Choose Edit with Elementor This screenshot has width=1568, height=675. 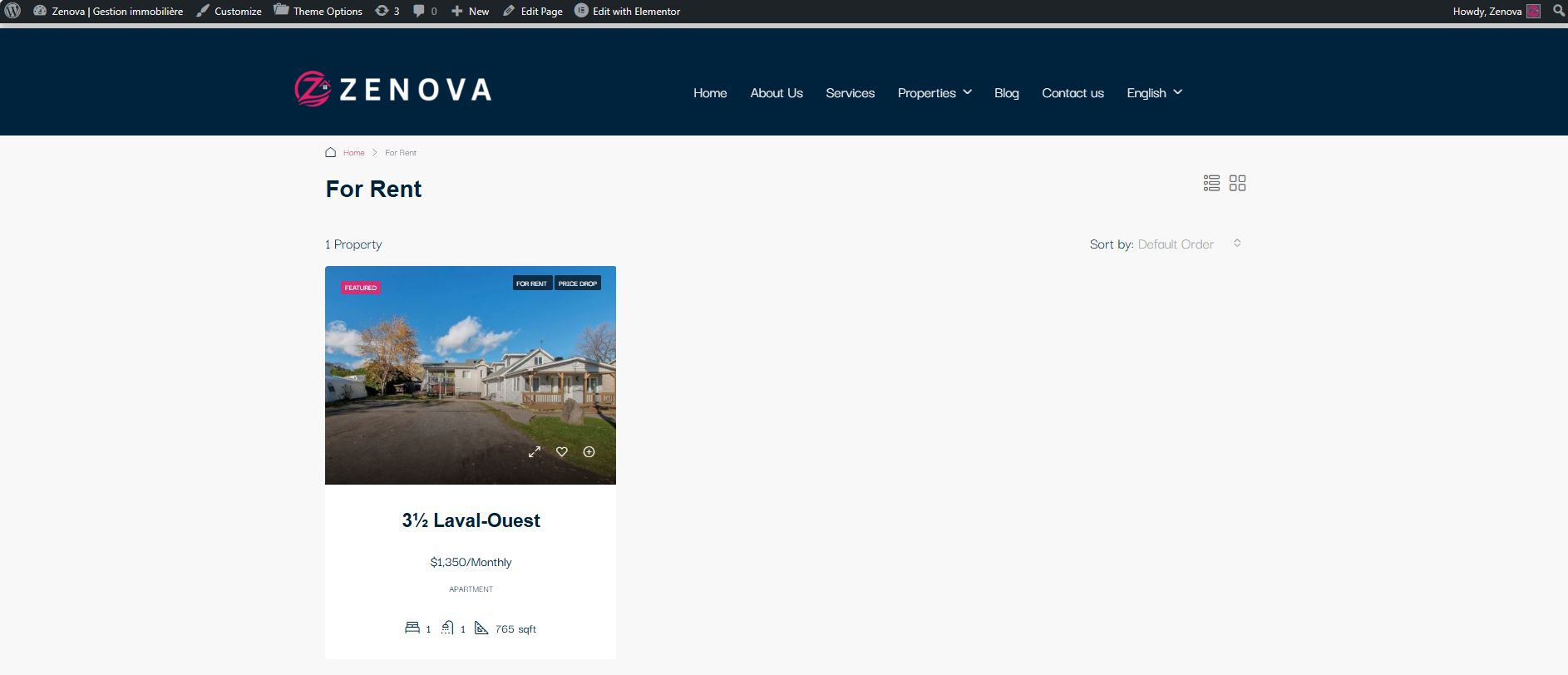click(x=628, y=11)
